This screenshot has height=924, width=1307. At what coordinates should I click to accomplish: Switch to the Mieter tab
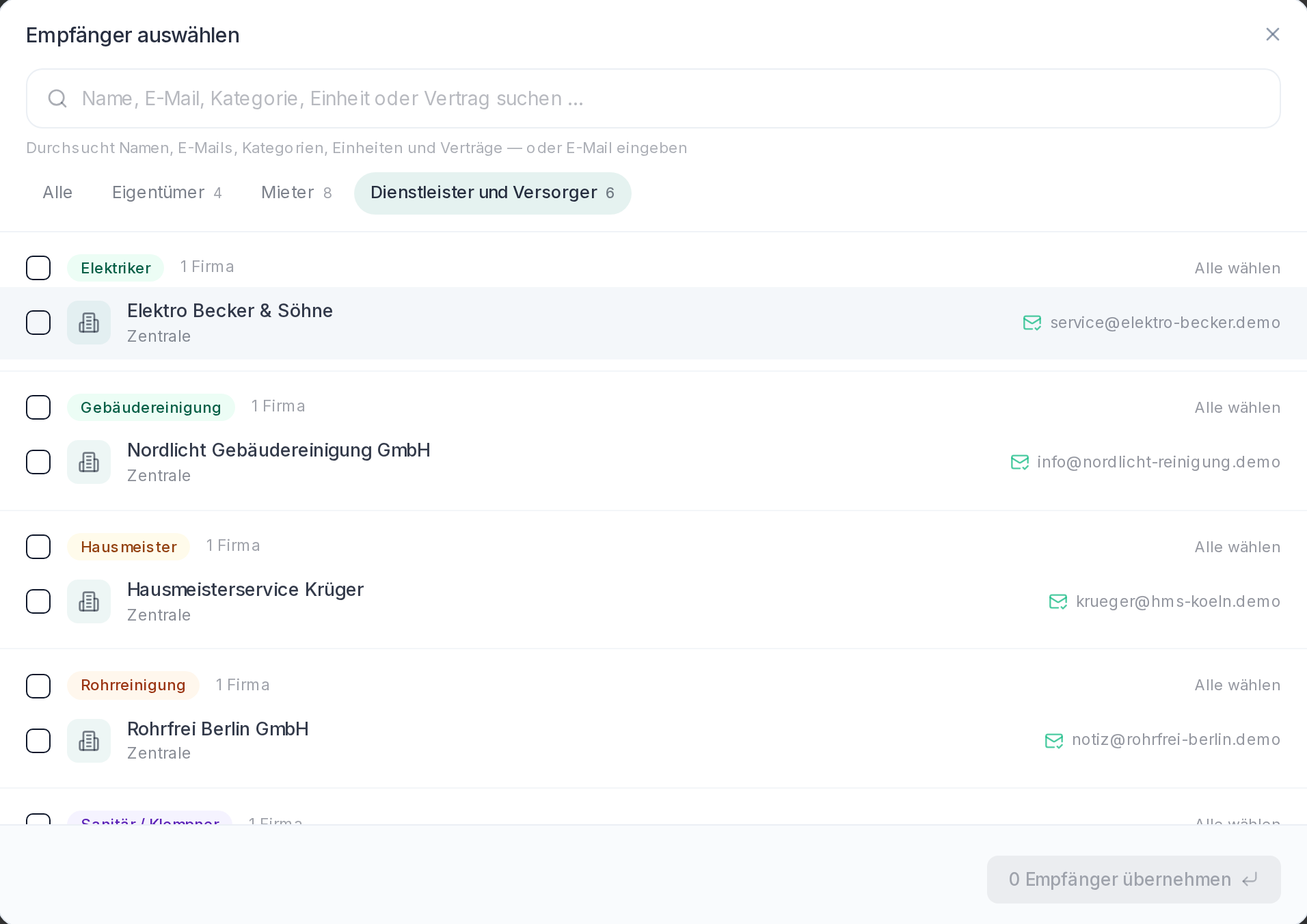[296, 193]
